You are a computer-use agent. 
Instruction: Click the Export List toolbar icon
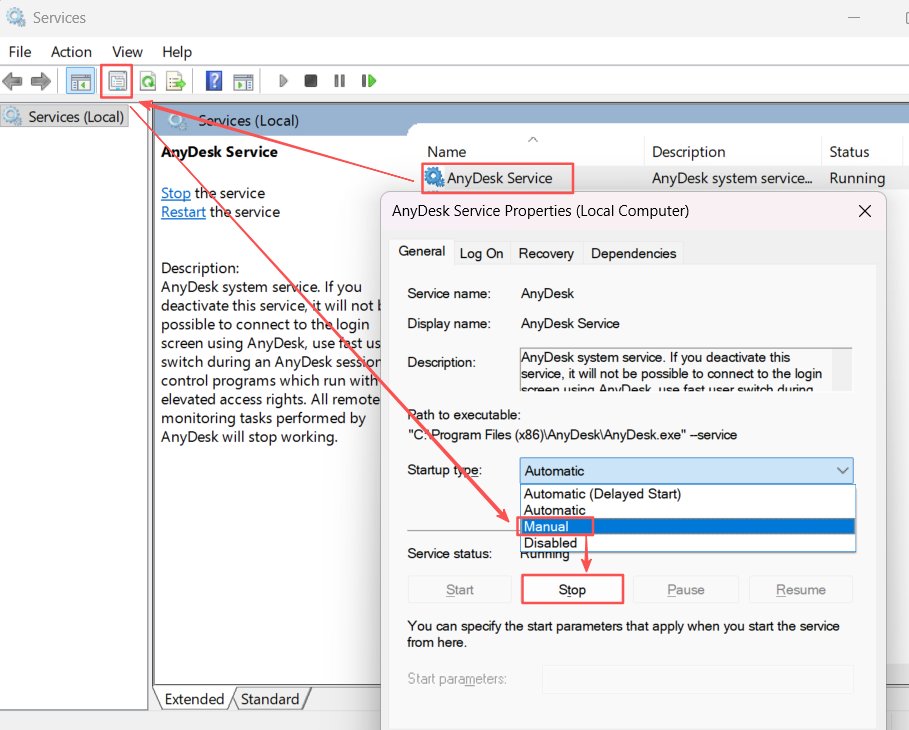176,81
